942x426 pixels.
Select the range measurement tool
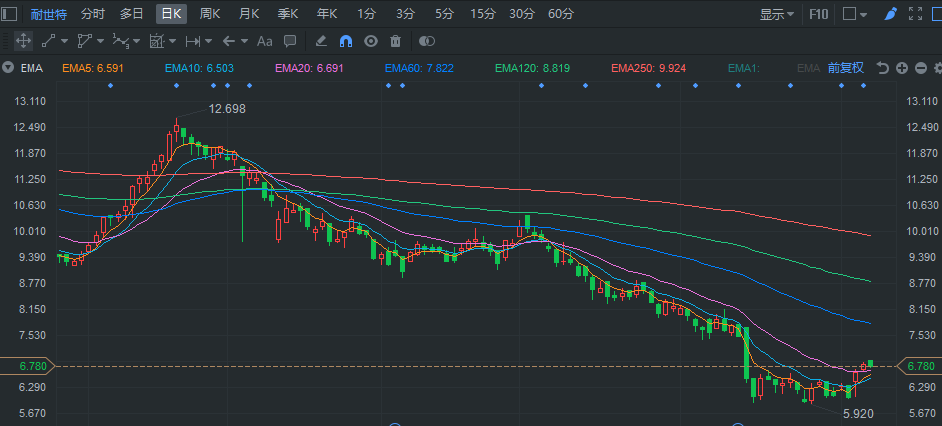point(192,41)
